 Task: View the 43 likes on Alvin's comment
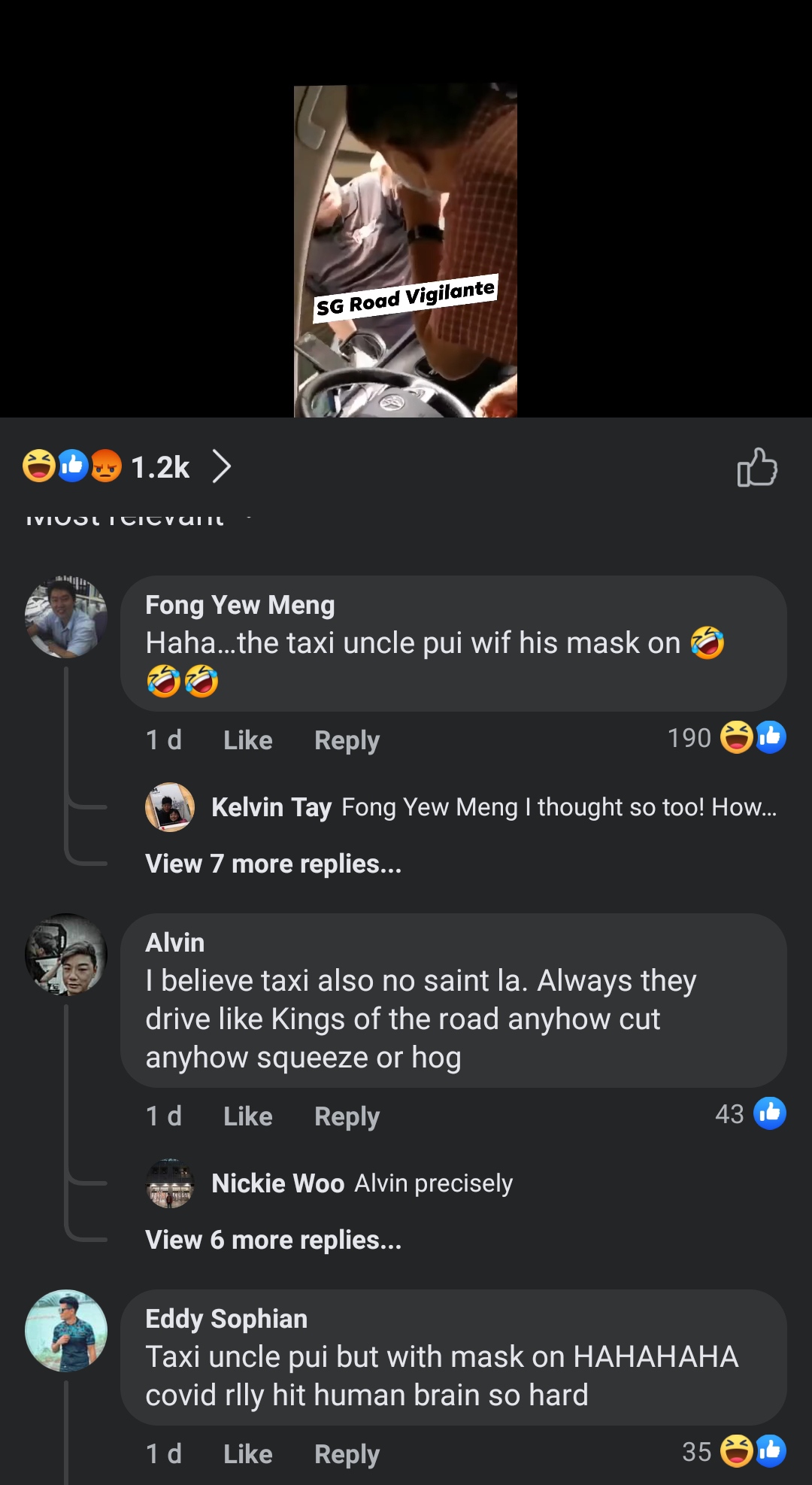click(750, 1114)
